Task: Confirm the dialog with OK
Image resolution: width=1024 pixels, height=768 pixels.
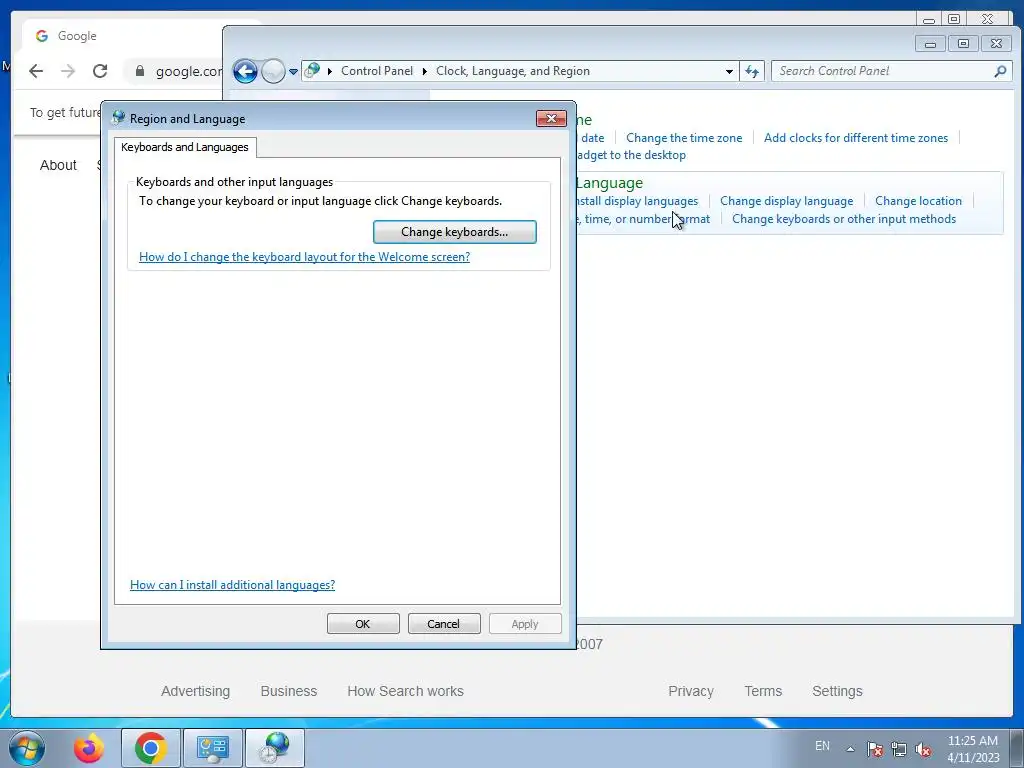Action: (x=362, y=624)
